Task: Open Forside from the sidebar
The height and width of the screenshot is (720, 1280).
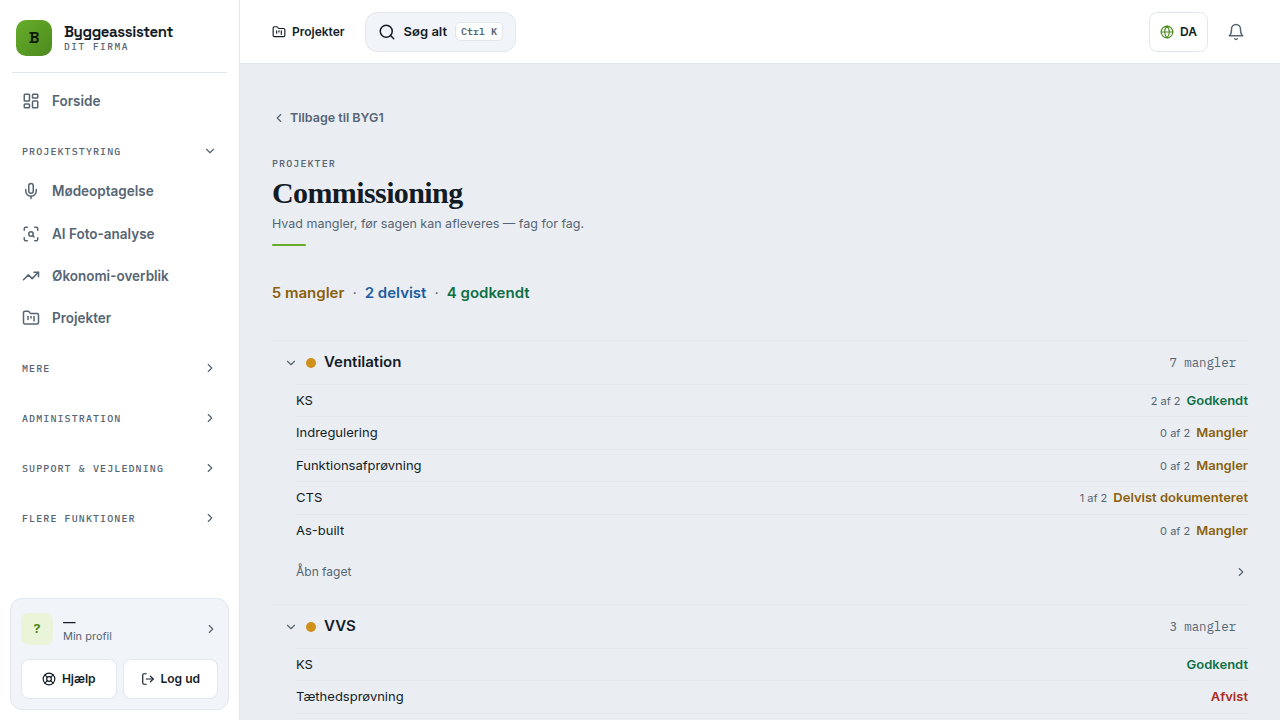Action: (x=119, y=101)
